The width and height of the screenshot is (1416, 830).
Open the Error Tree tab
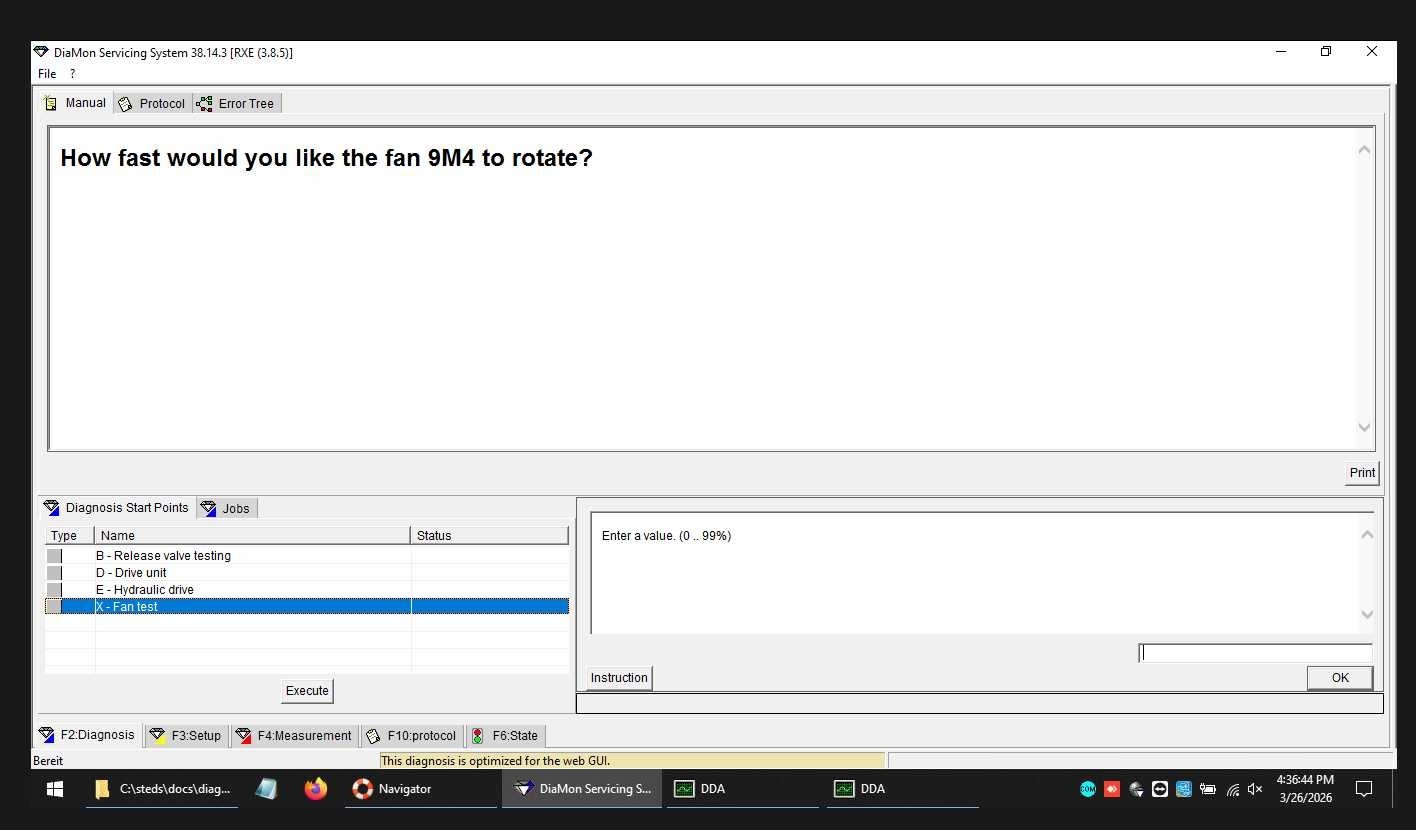236,104
